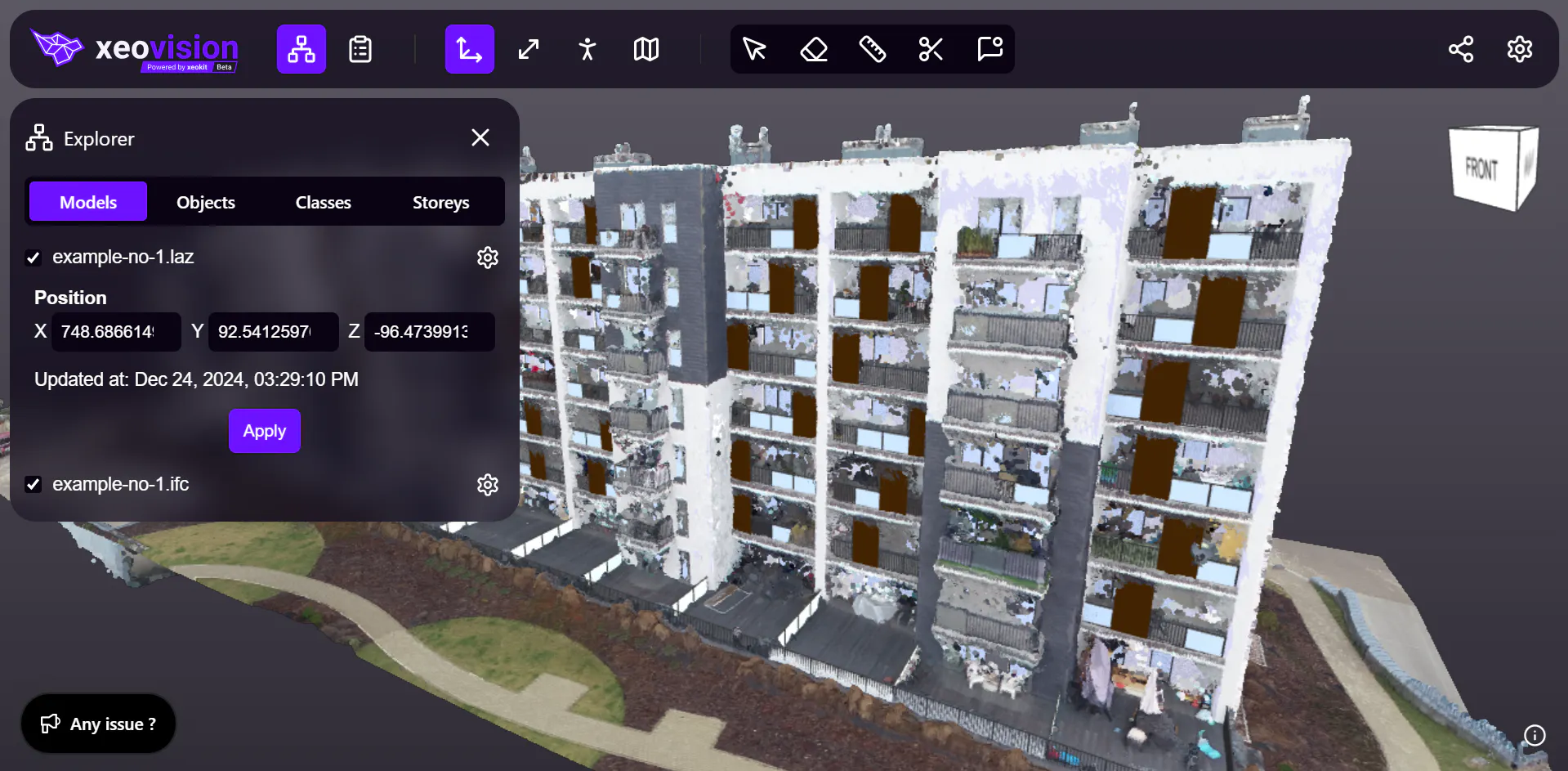Switch to the Models tab
The image size is (1568, 771).
pyautogui.click(x=88, y=202)
